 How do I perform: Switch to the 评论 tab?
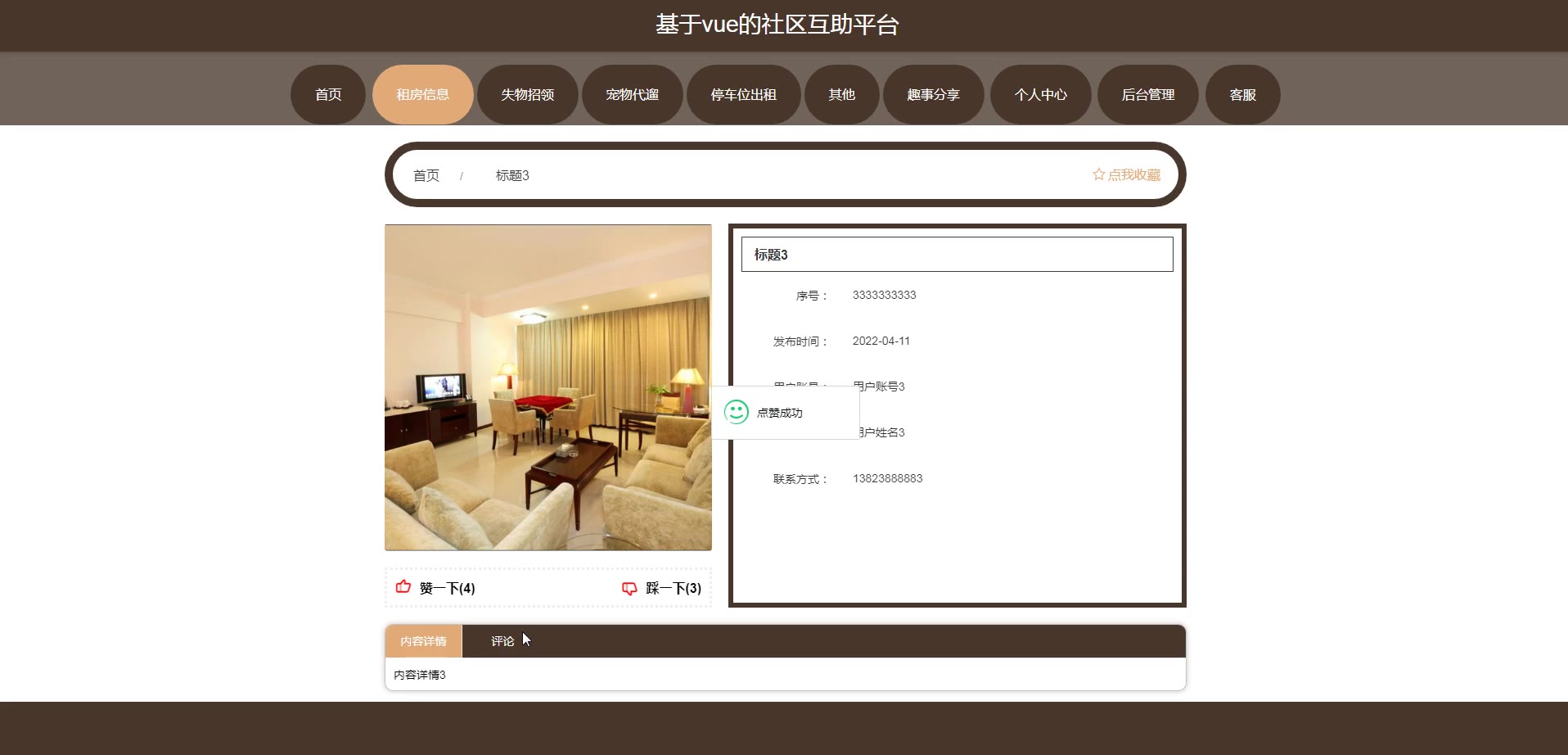tap(502, 641)
